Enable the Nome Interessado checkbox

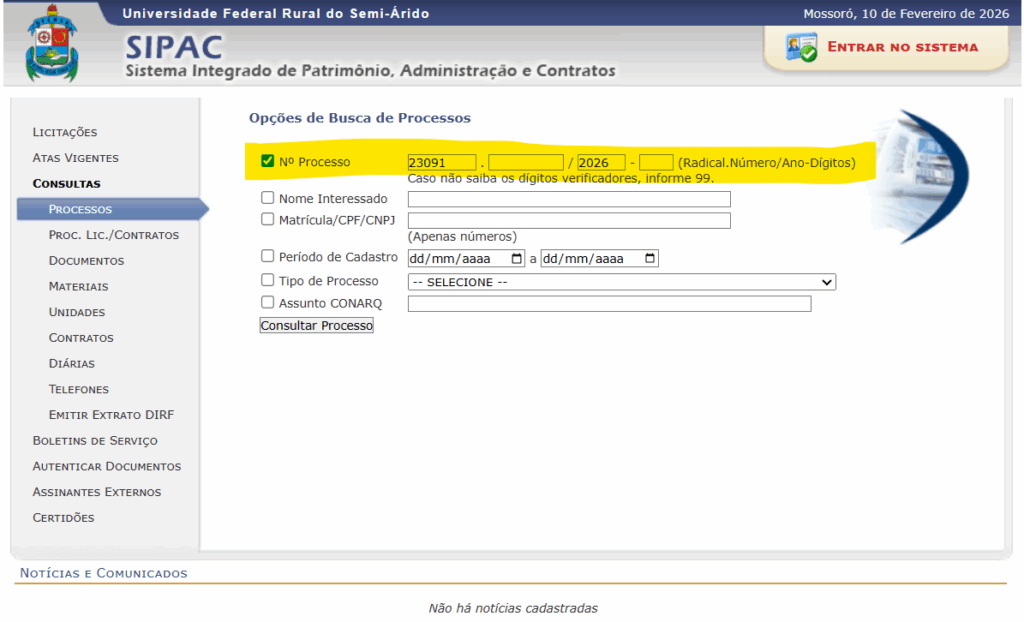coord(267,198)
